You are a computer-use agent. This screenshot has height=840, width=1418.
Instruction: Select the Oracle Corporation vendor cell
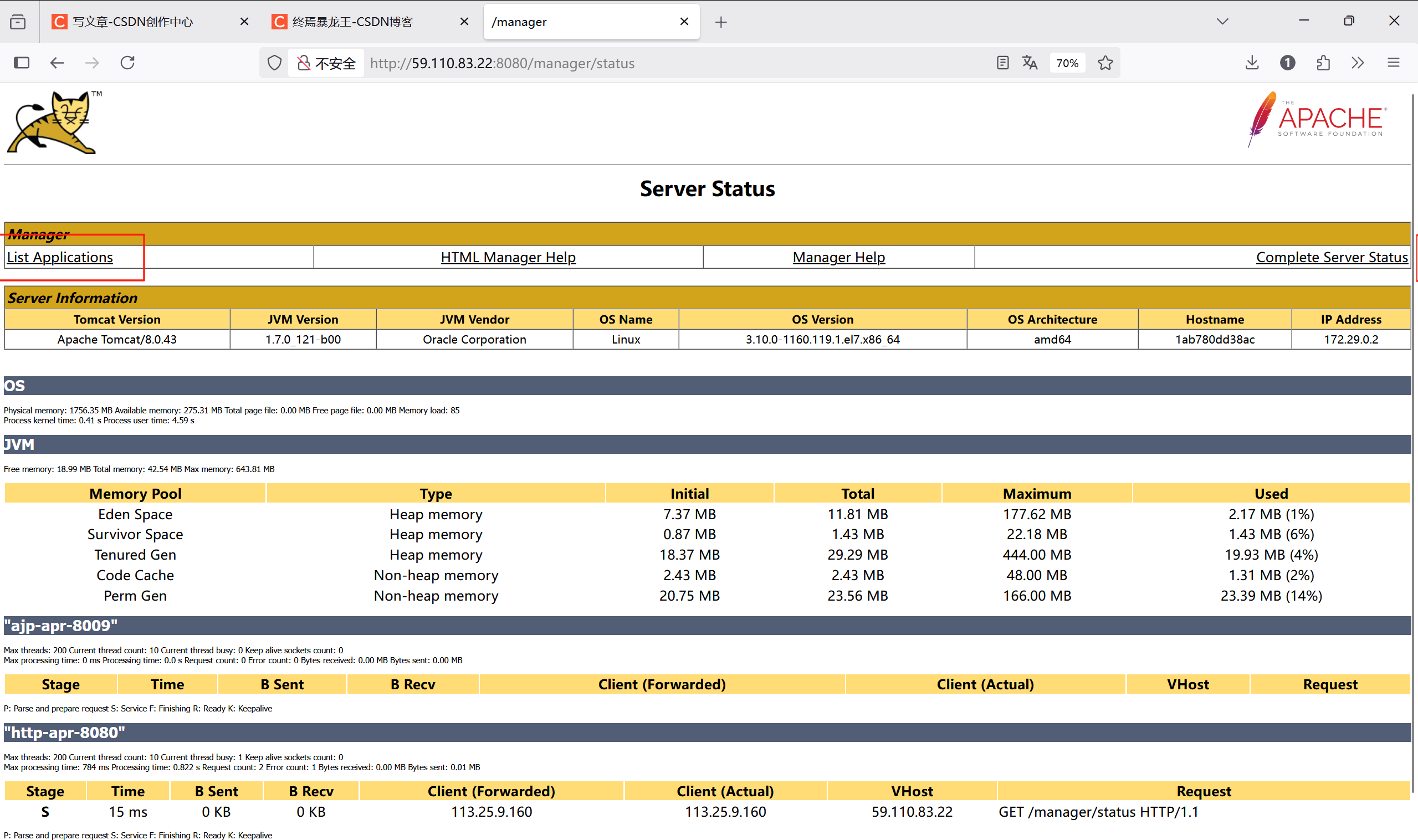point(474,339)
